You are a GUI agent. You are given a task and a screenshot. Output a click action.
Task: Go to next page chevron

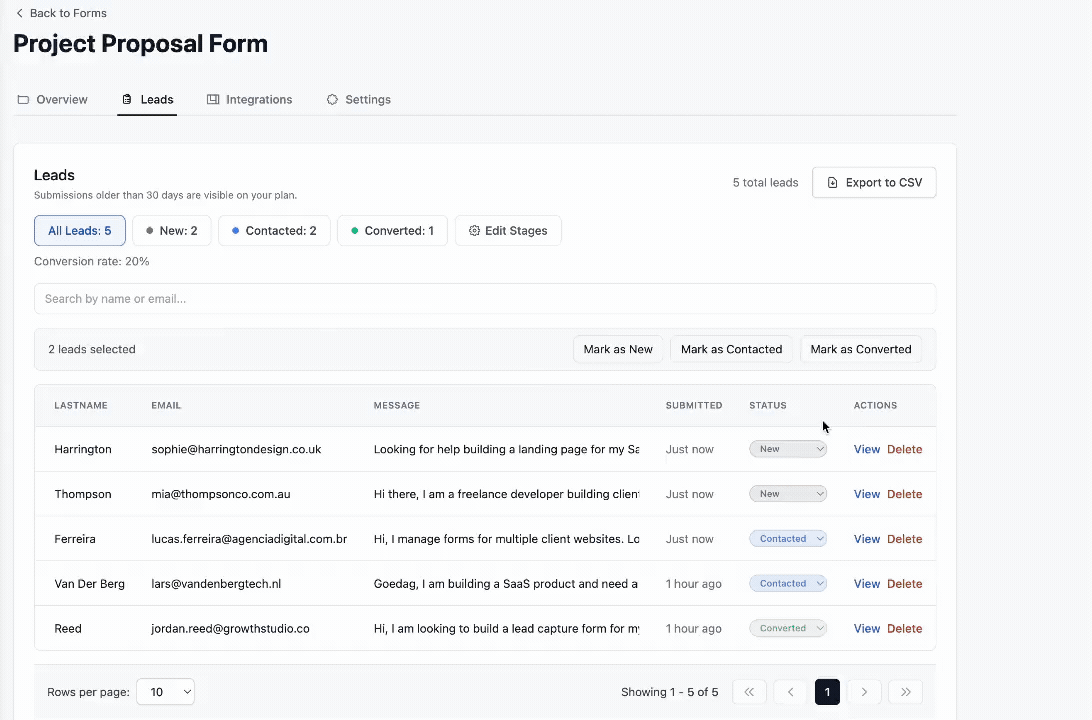(x=864, y=692)
